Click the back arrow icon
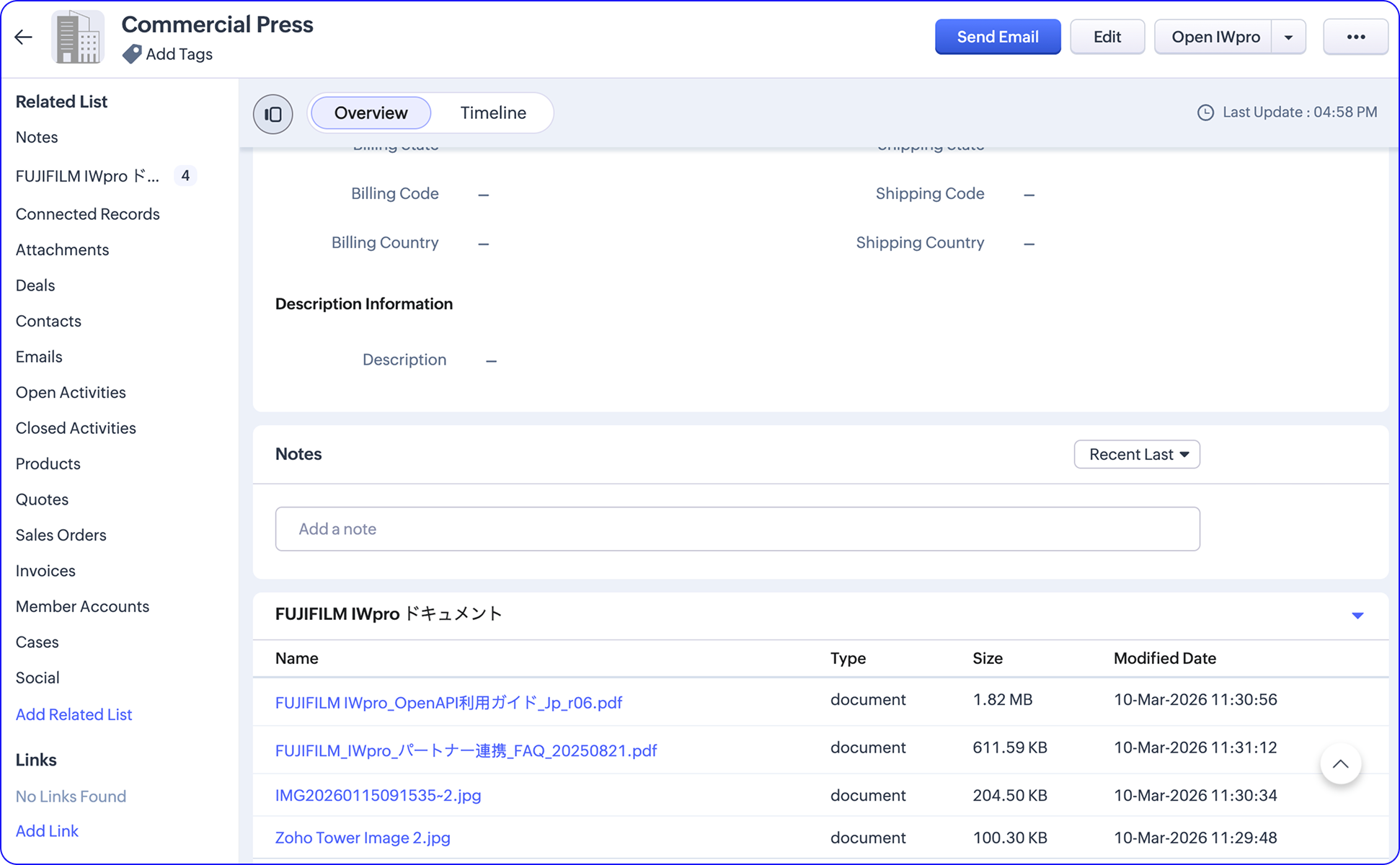The width and height of the screenshot is (1400, 865). pos(24,37)
